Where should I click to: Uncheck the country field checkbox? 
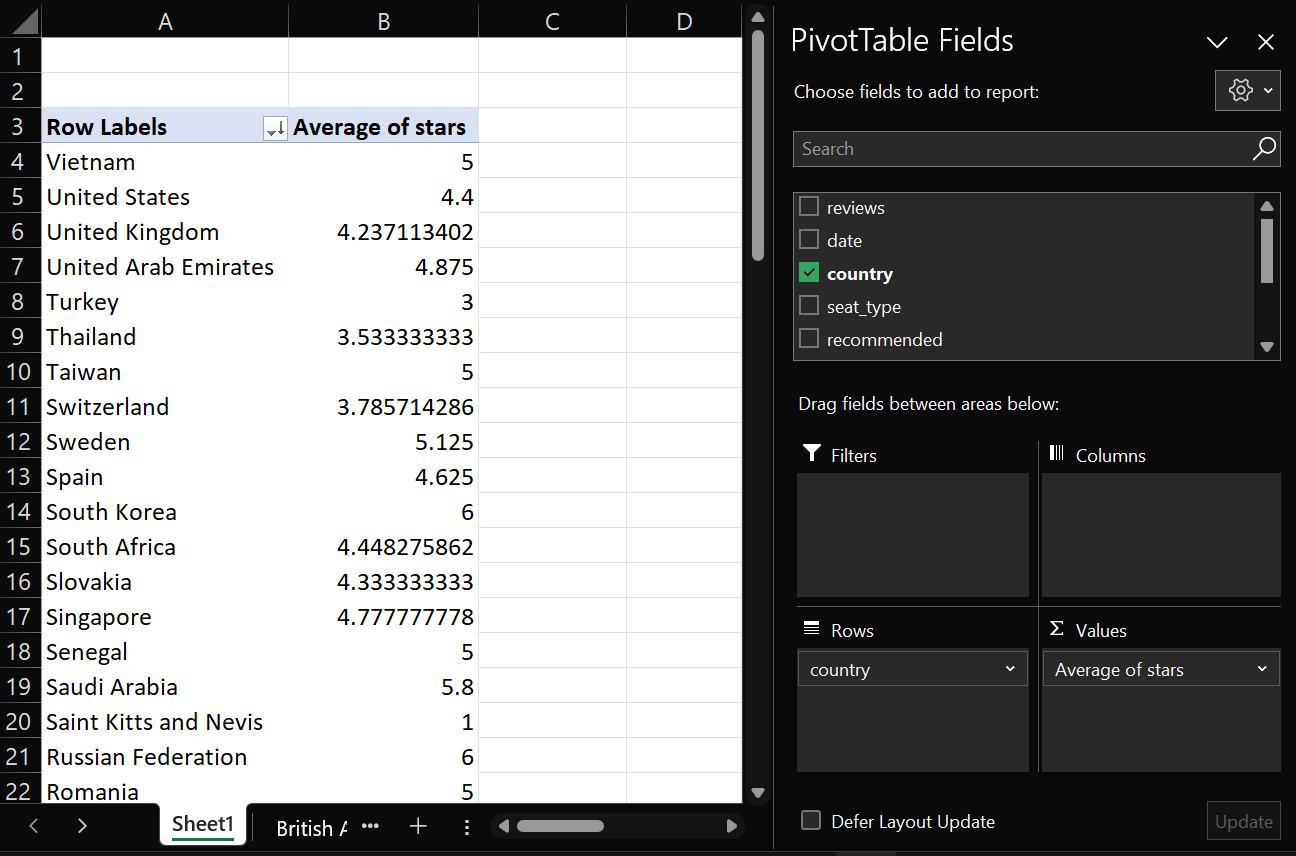(x=809, y=273)
